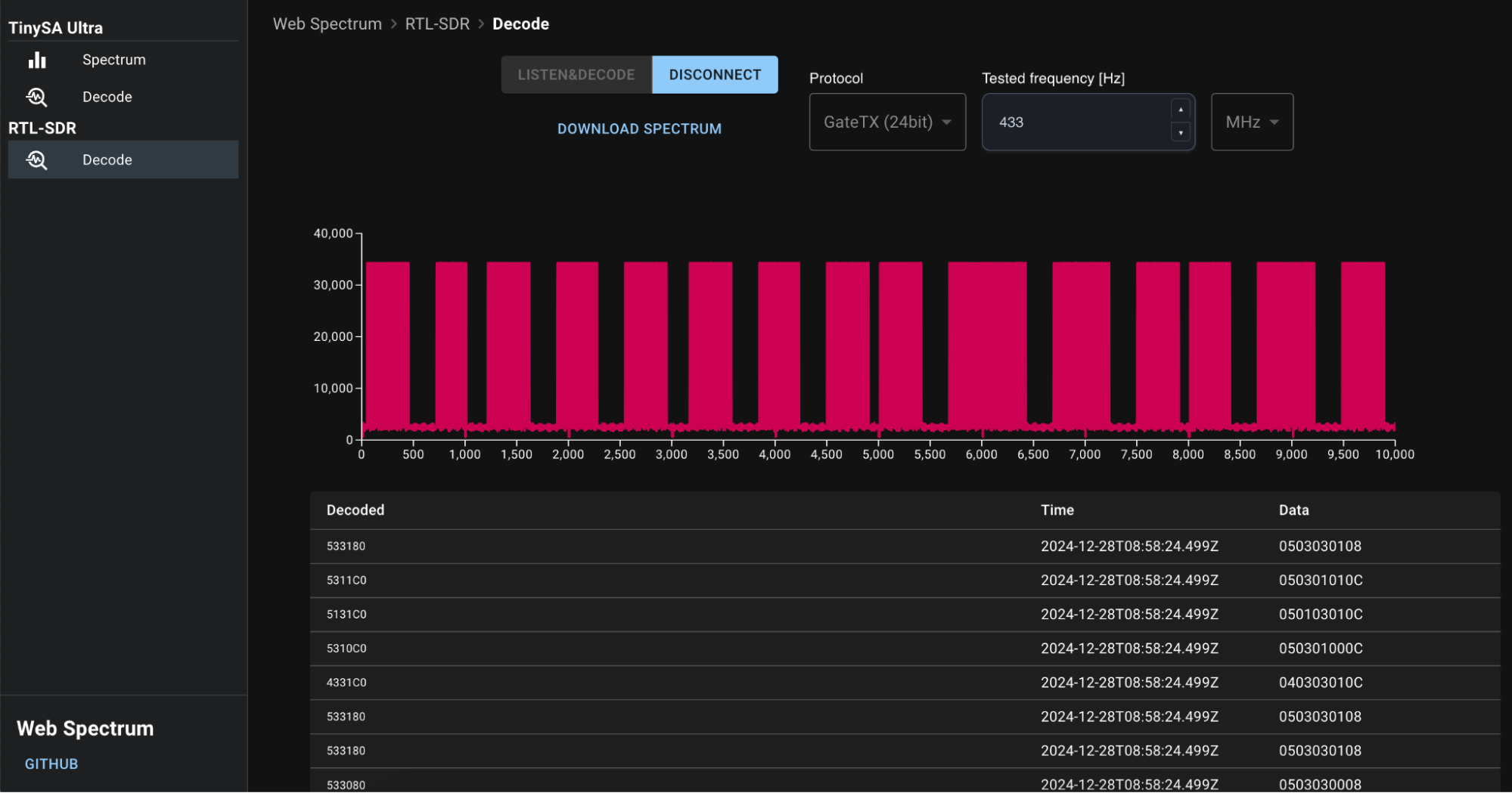
Task: Open the GITHUB link
Action: tap(51, 764)
